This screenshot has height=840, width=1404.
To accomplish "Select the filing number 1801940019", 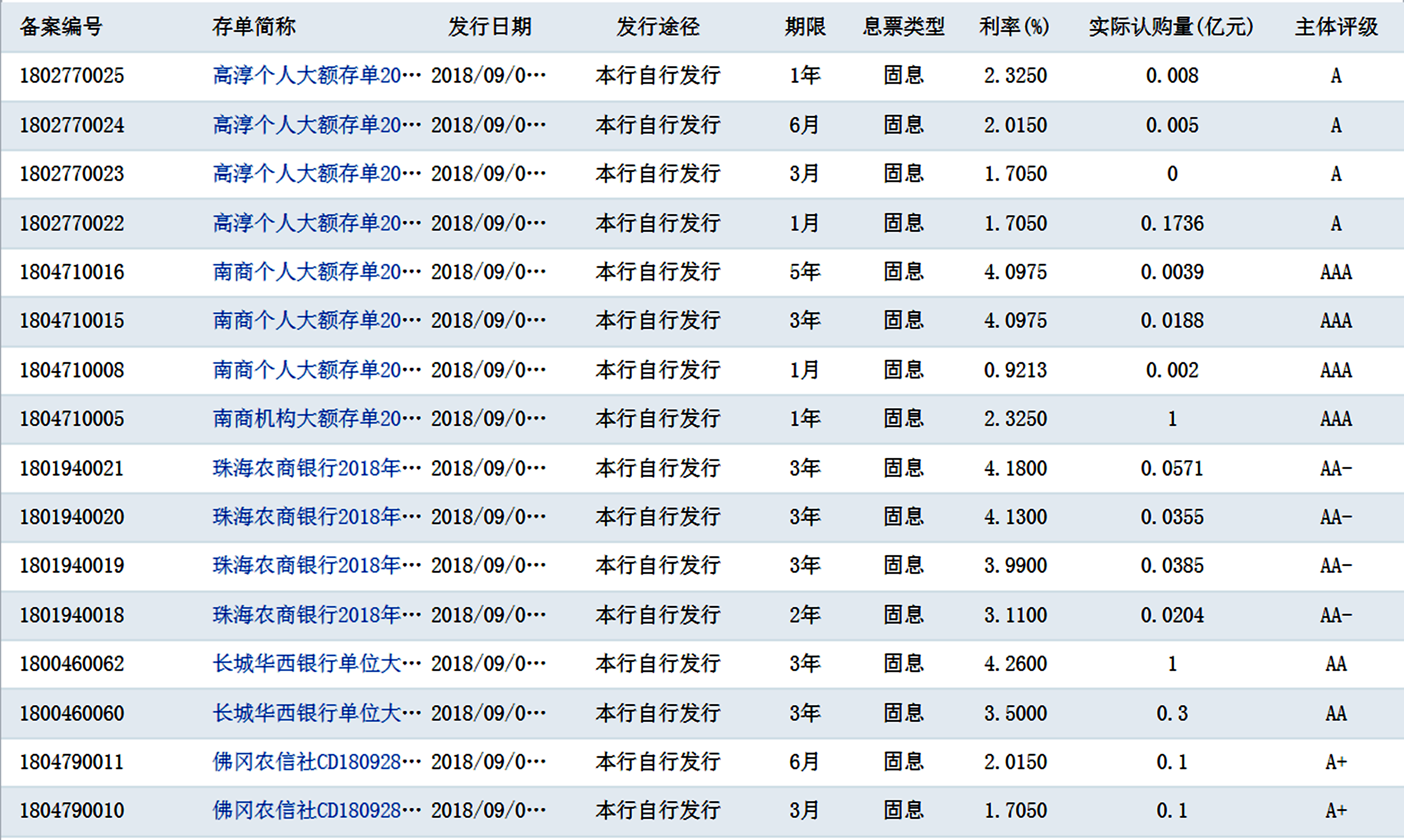I will (72, 566).
